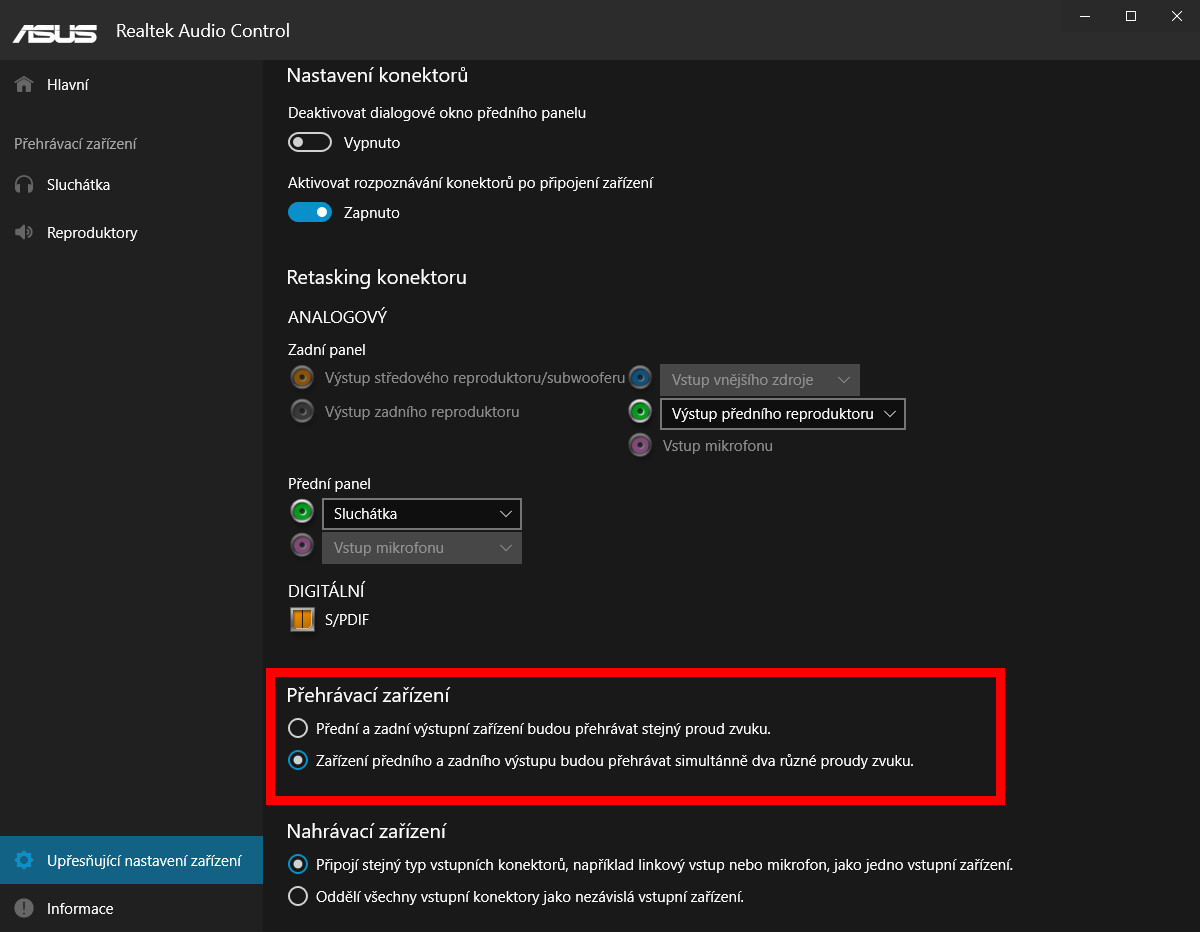
Task: Click the black rear speaker jack icon
Action: pyautogui.click(x=301, y=411)
